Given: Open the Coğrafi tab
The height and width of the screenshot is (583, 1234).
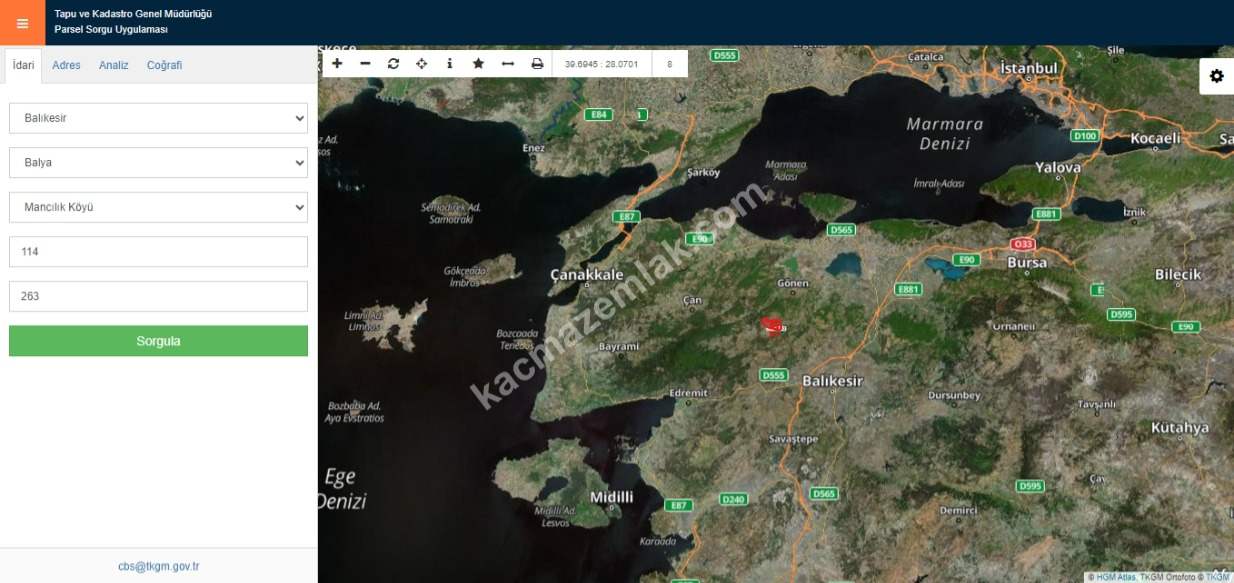Looking at the screenshot, I should [164, 65].
